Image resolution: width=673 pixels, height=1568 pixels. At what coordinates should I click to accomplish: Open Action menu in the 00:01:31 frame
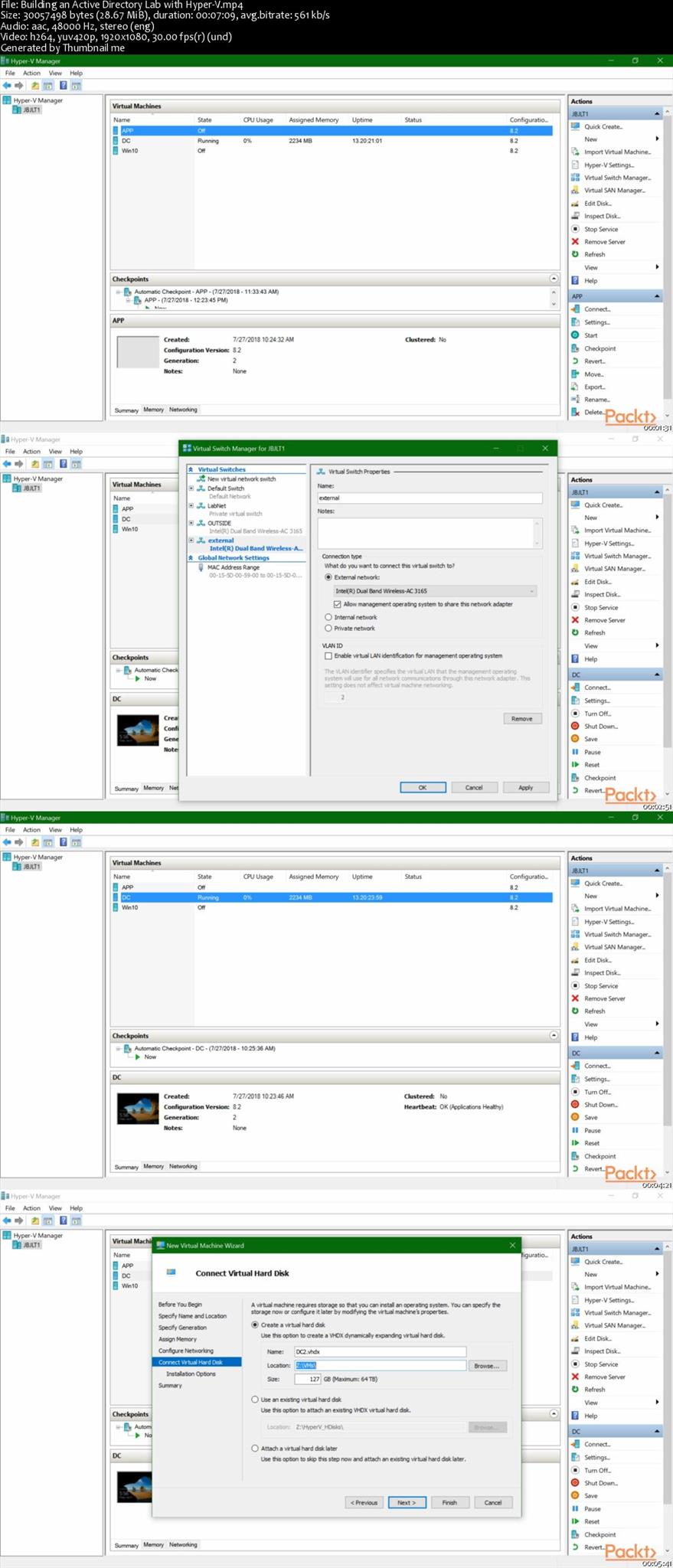(31, 73)
